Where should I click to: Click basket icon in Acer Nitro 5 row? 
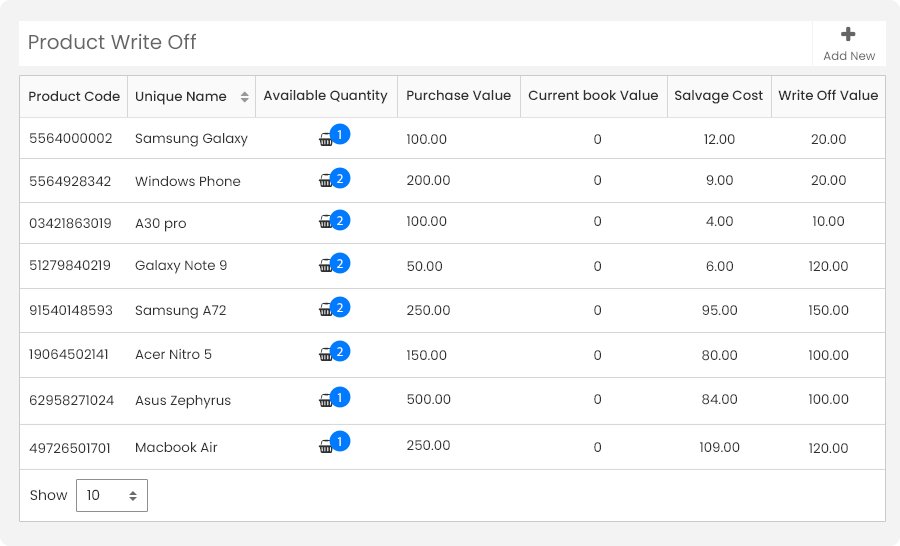click(325, 354)
